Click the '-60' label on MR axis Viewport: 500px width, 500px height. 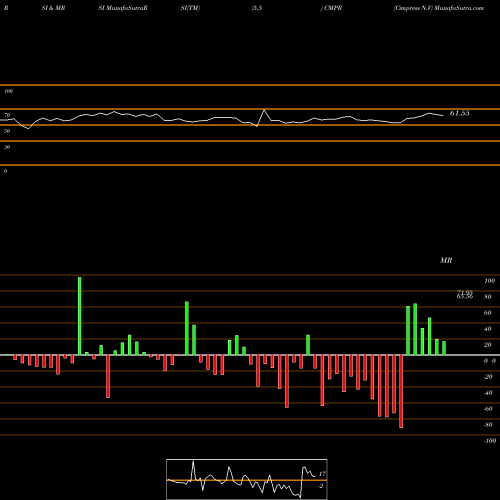pos(488,409)
